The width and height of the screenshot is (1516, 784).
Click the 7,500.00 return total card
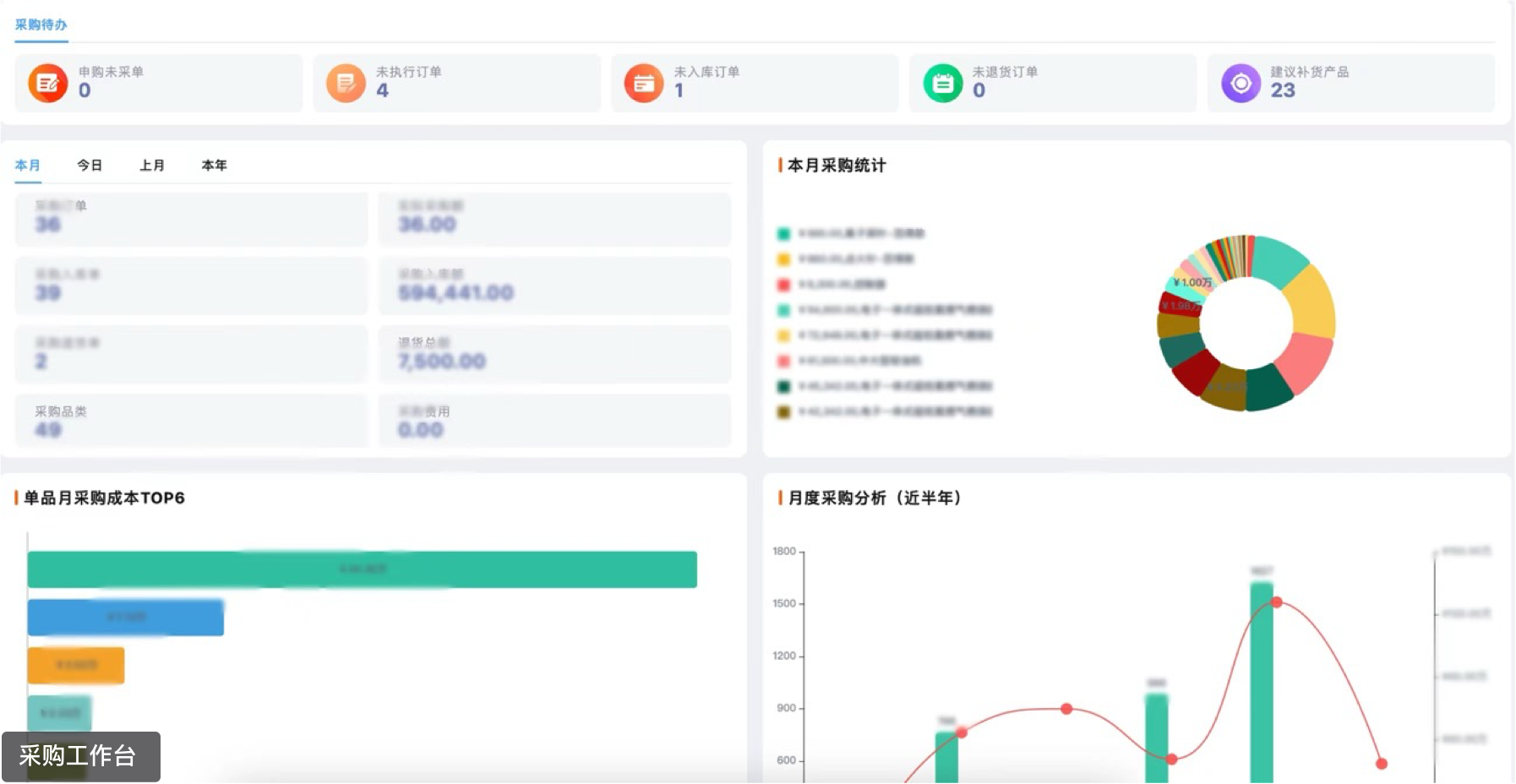554,353
